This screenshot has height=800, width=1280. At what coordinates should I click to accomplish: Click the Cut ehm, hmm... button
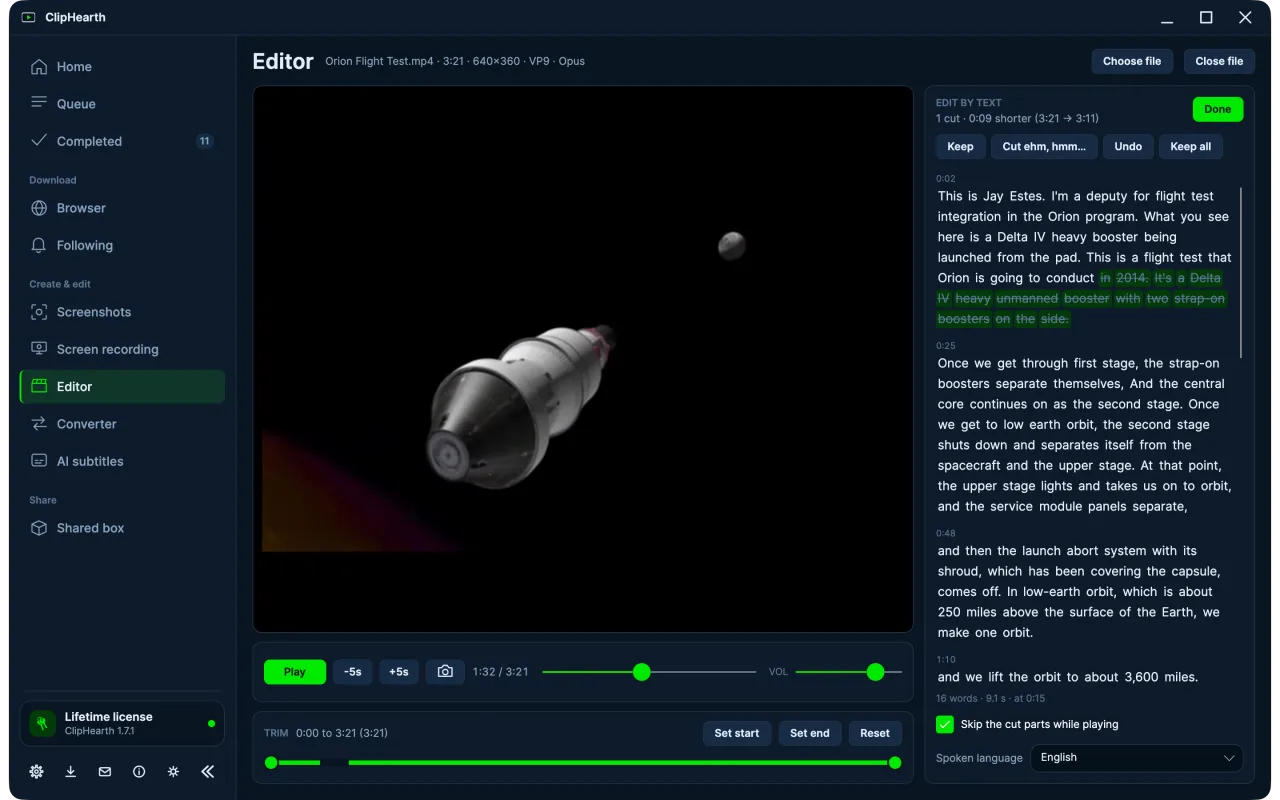[x=1044, y=147]
